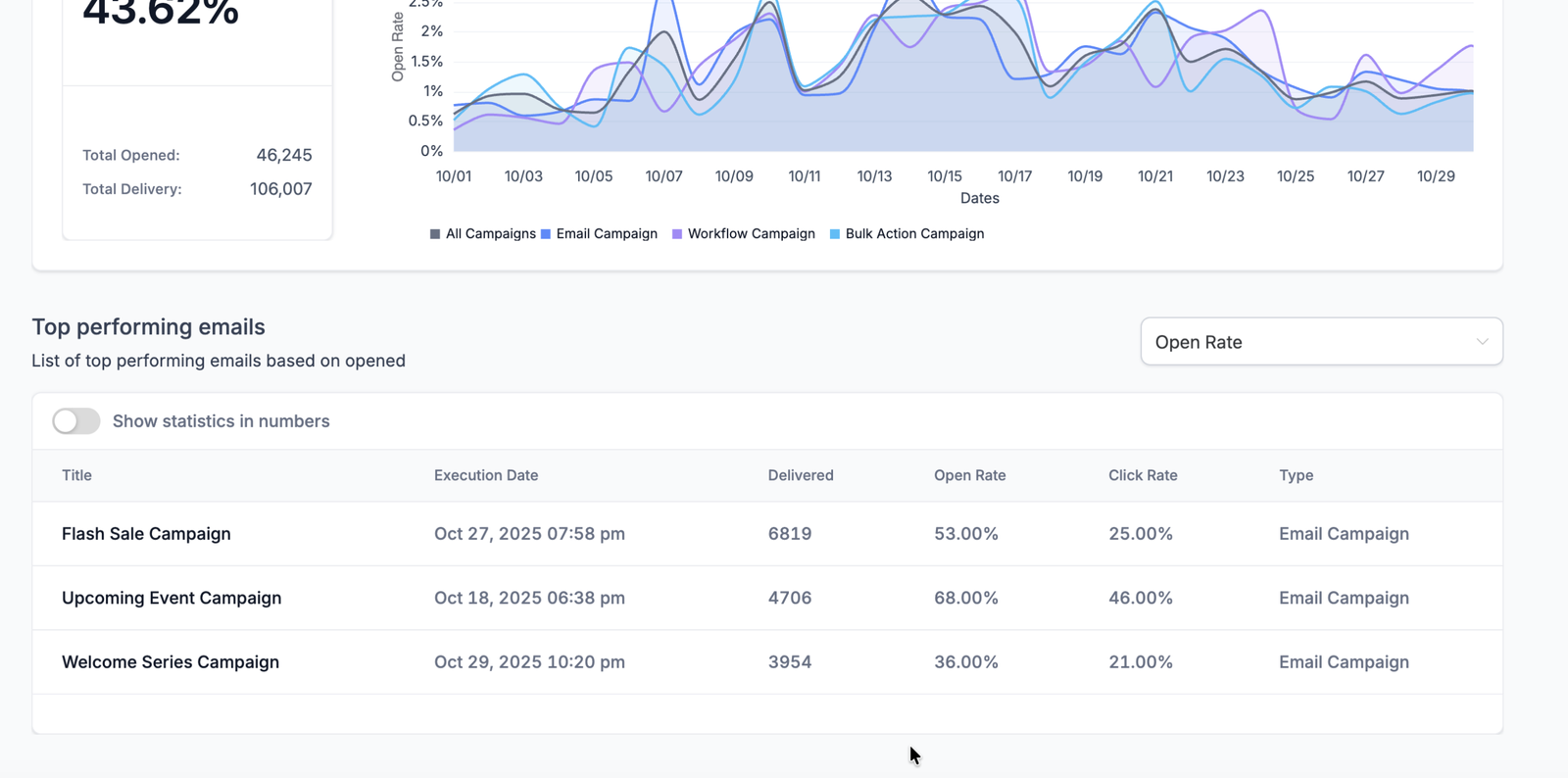Select the Open Rate table column header
Viewport: 1568px width, 778px height.
click(x=969, y=475)
